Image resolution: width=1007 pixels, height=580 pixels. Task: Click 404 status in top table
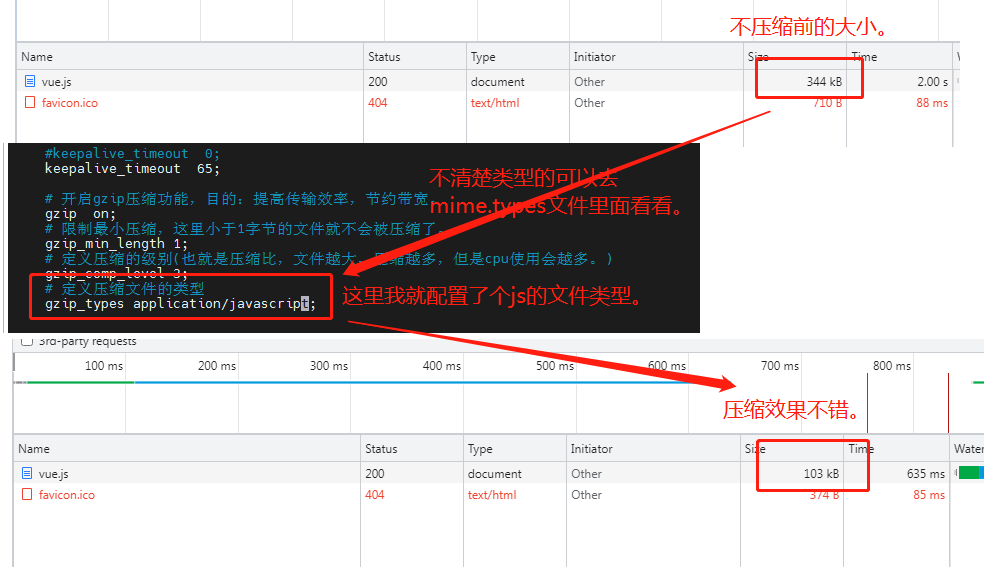[378, 103]
